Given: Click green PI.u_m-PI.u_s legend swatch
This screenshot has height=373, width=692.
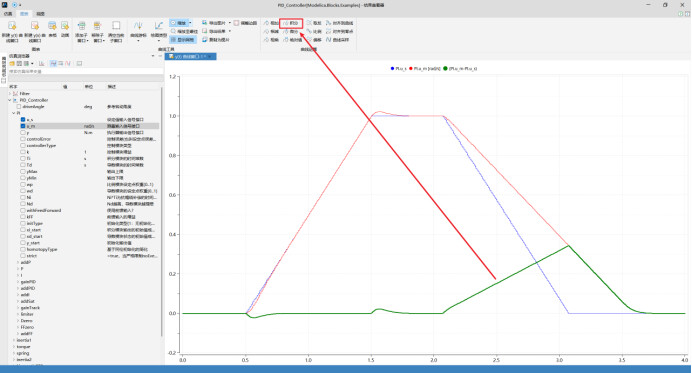Looking at the screenshot, I should tap(445, 68).
